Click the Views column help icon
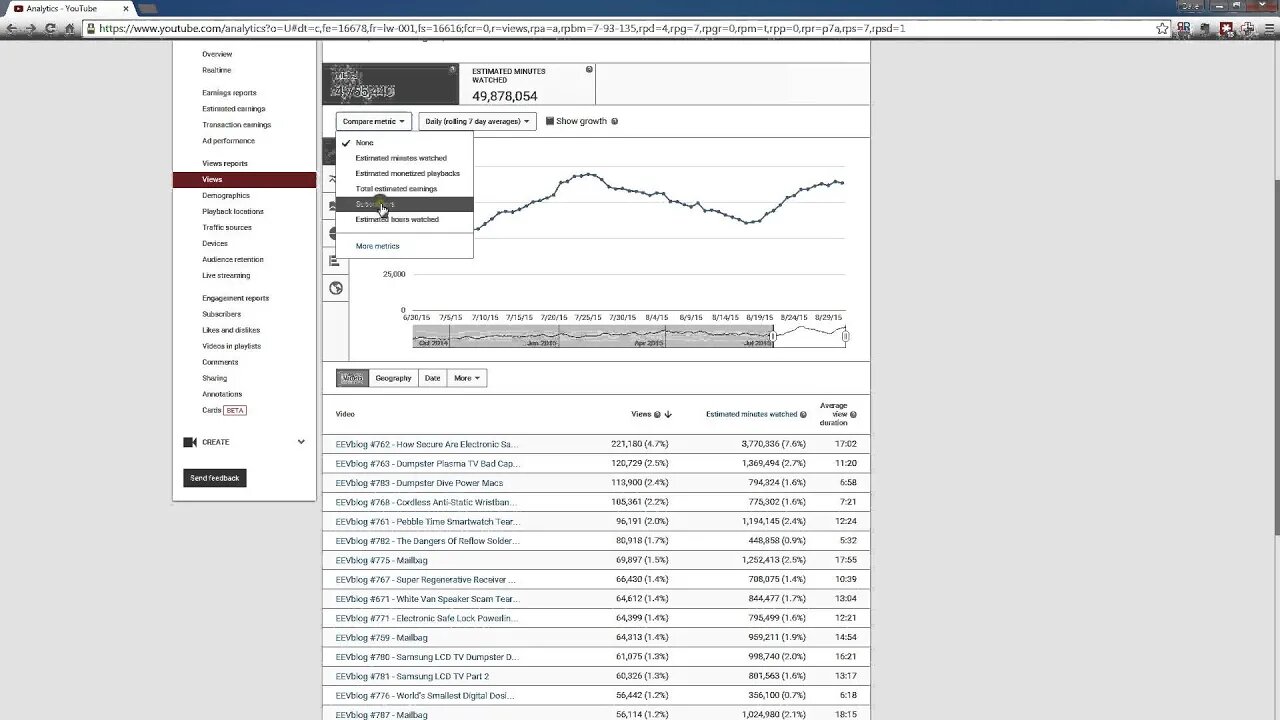This screenshot has height=720, width=1280. [657, 414]
